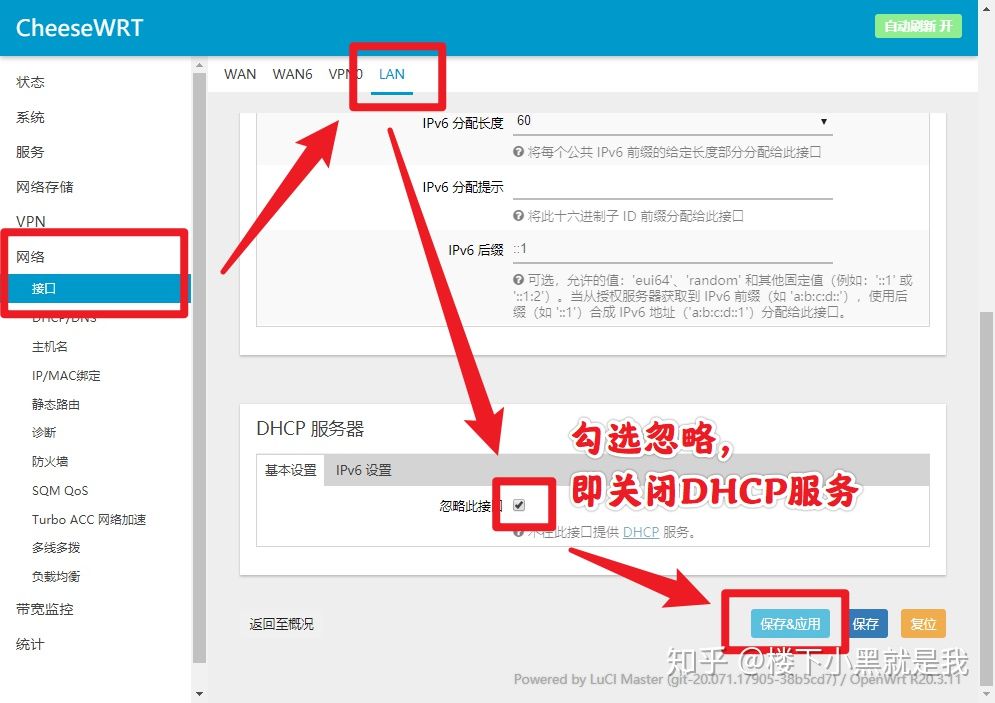Select the 基本设置 tab
The image size is (995, 703).
[x=290, y=470]
